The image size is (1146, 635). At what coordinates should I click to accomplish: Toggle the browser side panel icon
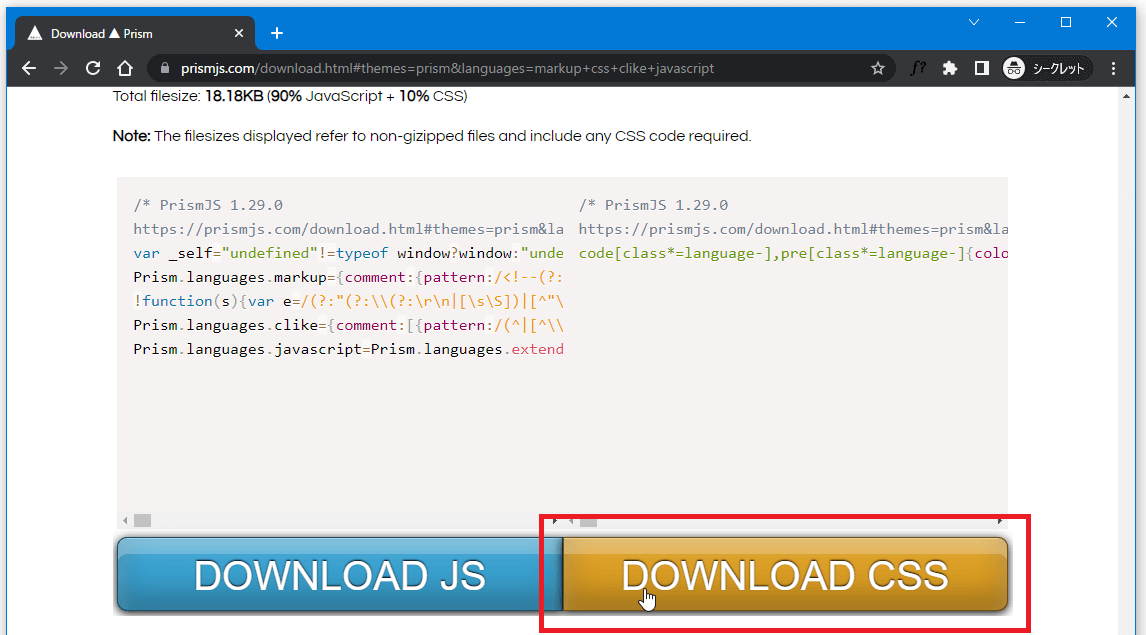[982, 68]
